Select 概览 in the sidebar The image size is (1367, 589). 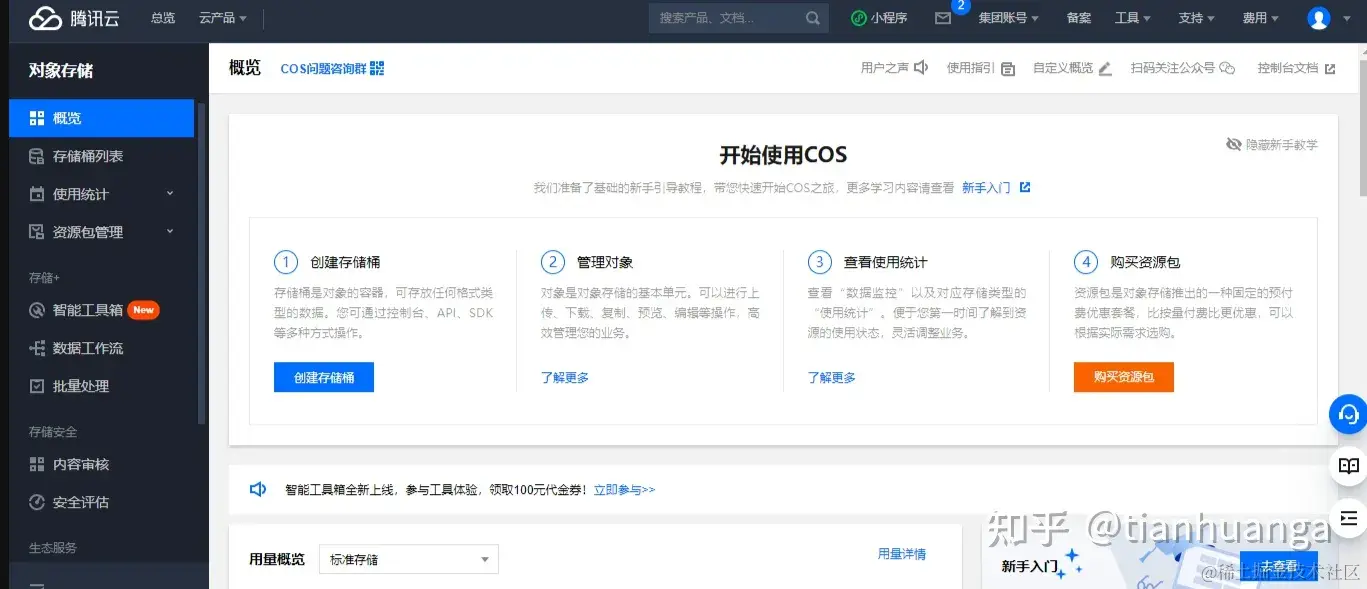point(101,118)
